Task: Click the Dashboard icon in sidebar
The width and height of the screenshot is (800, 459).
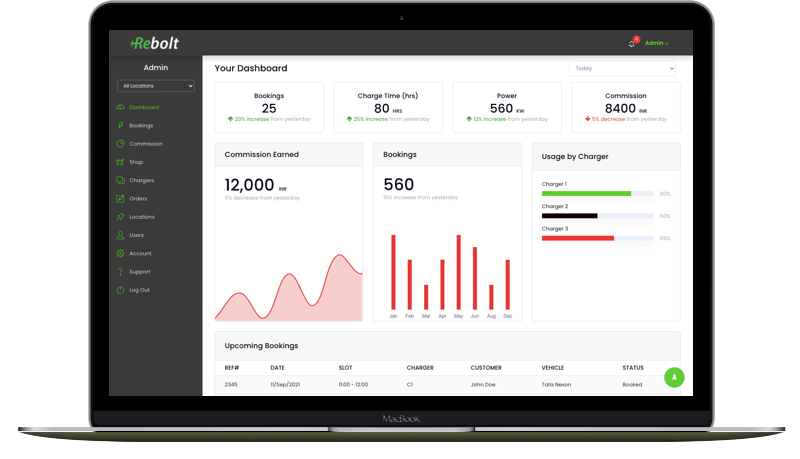Action: (x=120, y=107)
